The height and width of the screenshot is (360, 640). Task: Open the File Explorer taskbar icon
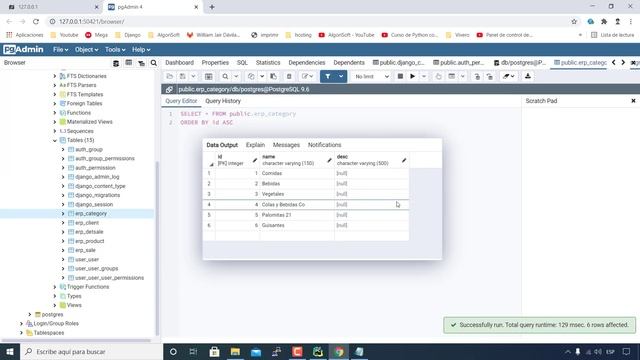[235, 352]
